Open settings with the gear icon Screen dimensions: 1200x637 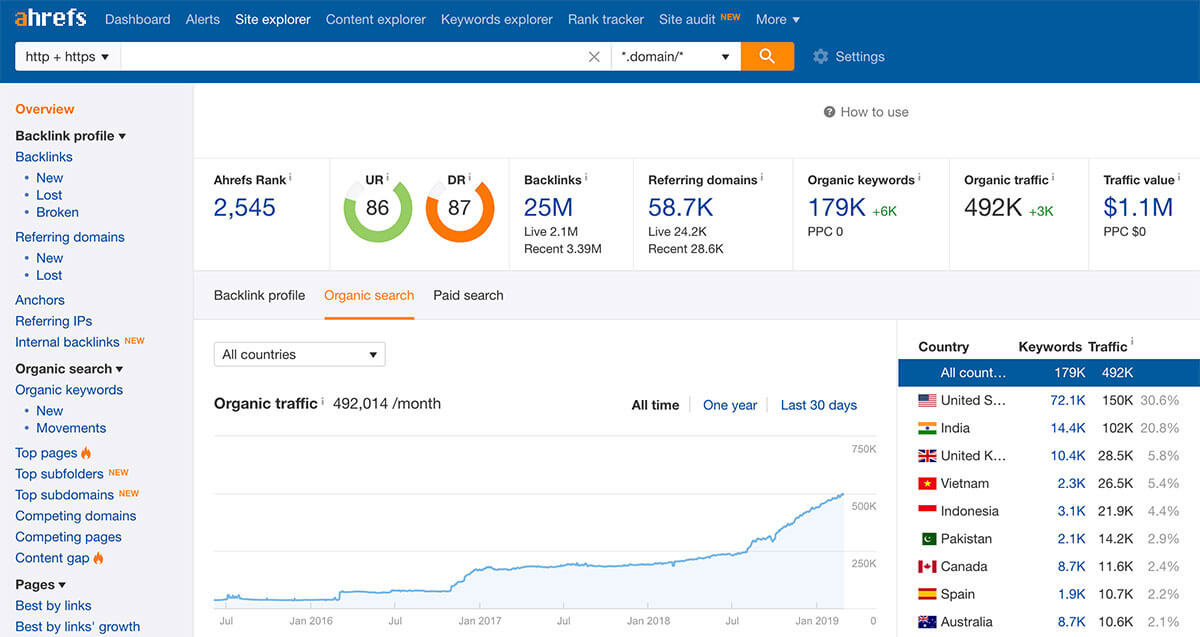pos(820,56)
